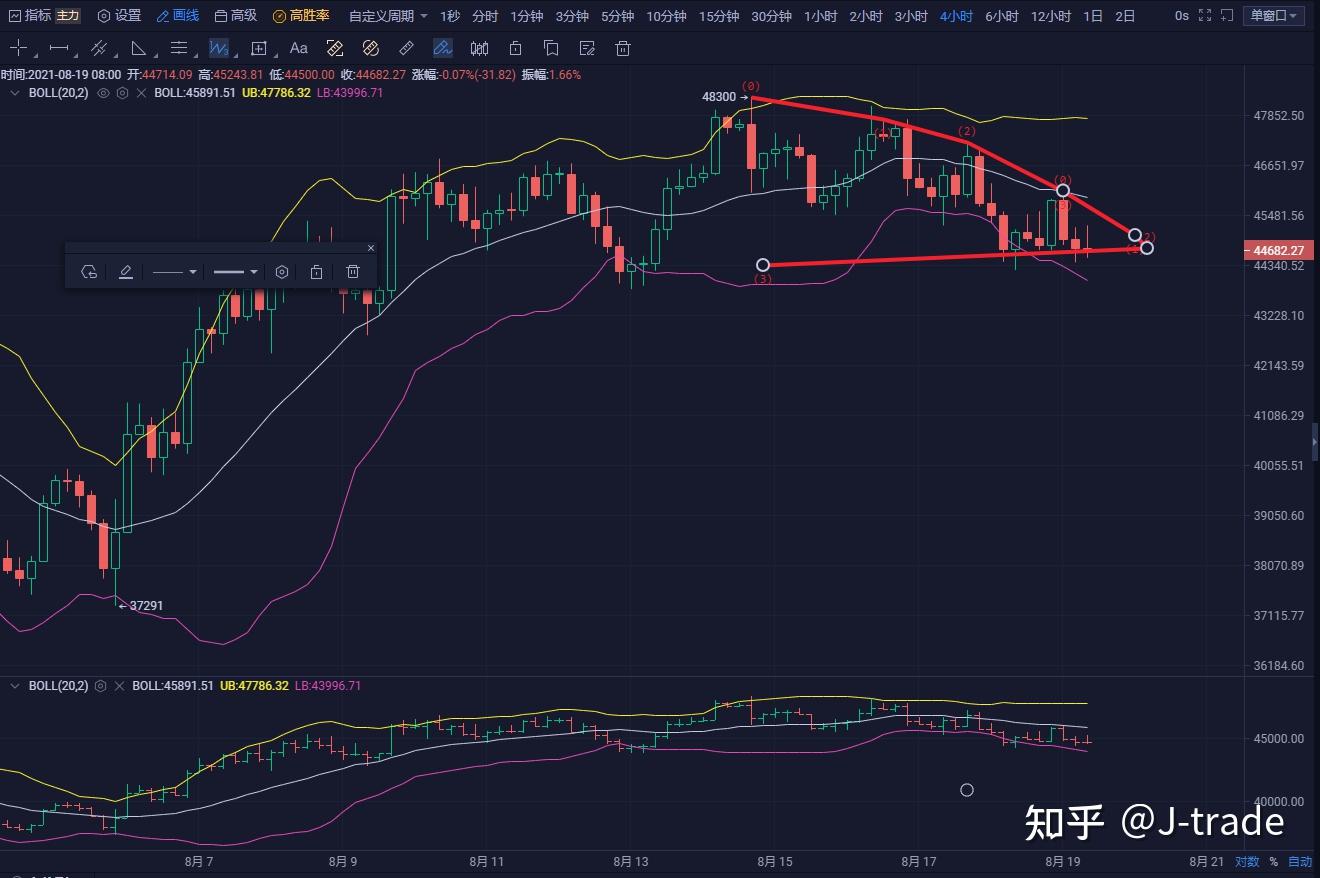
Task: Select the crosshair cursor tool
Action: (17, 48)
